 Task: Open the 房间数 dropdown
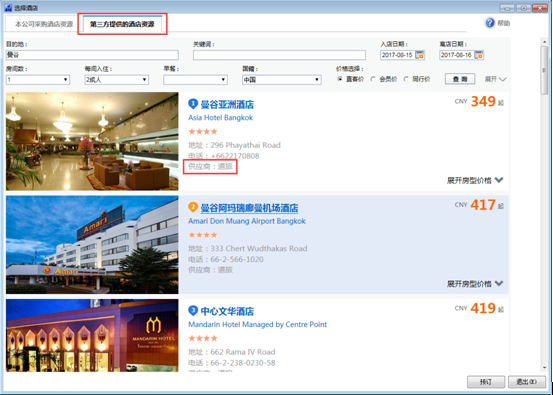[38, 80]
